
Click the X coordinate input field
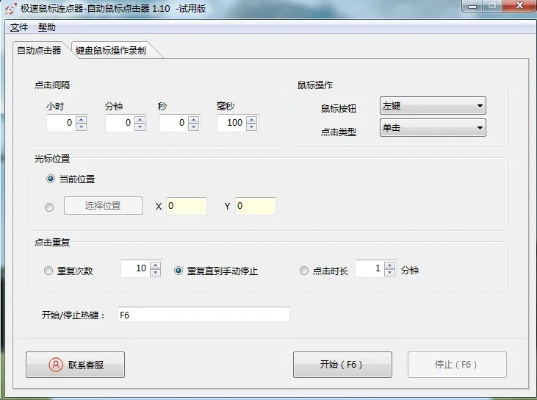pyautogui.click(x=186, y=206)
